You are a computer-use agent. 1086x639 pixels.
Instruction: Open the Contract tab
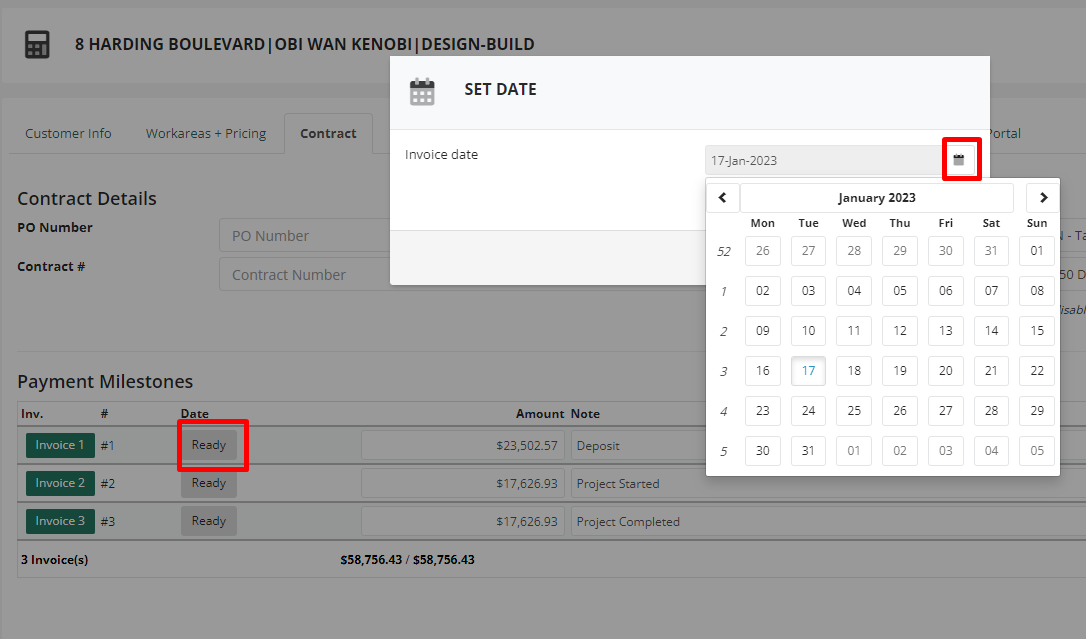point(328,133)
